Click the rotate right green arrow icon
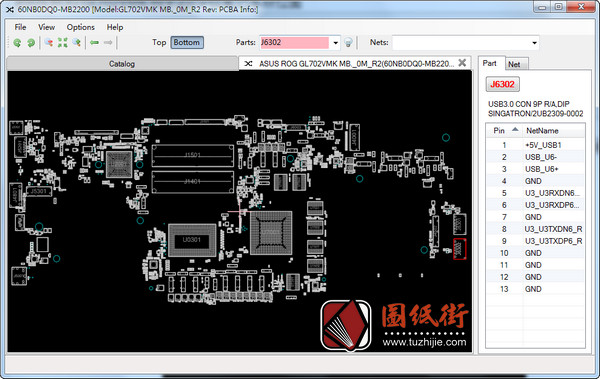The height and width of the screenshot is (379, 600). (31, 43)
